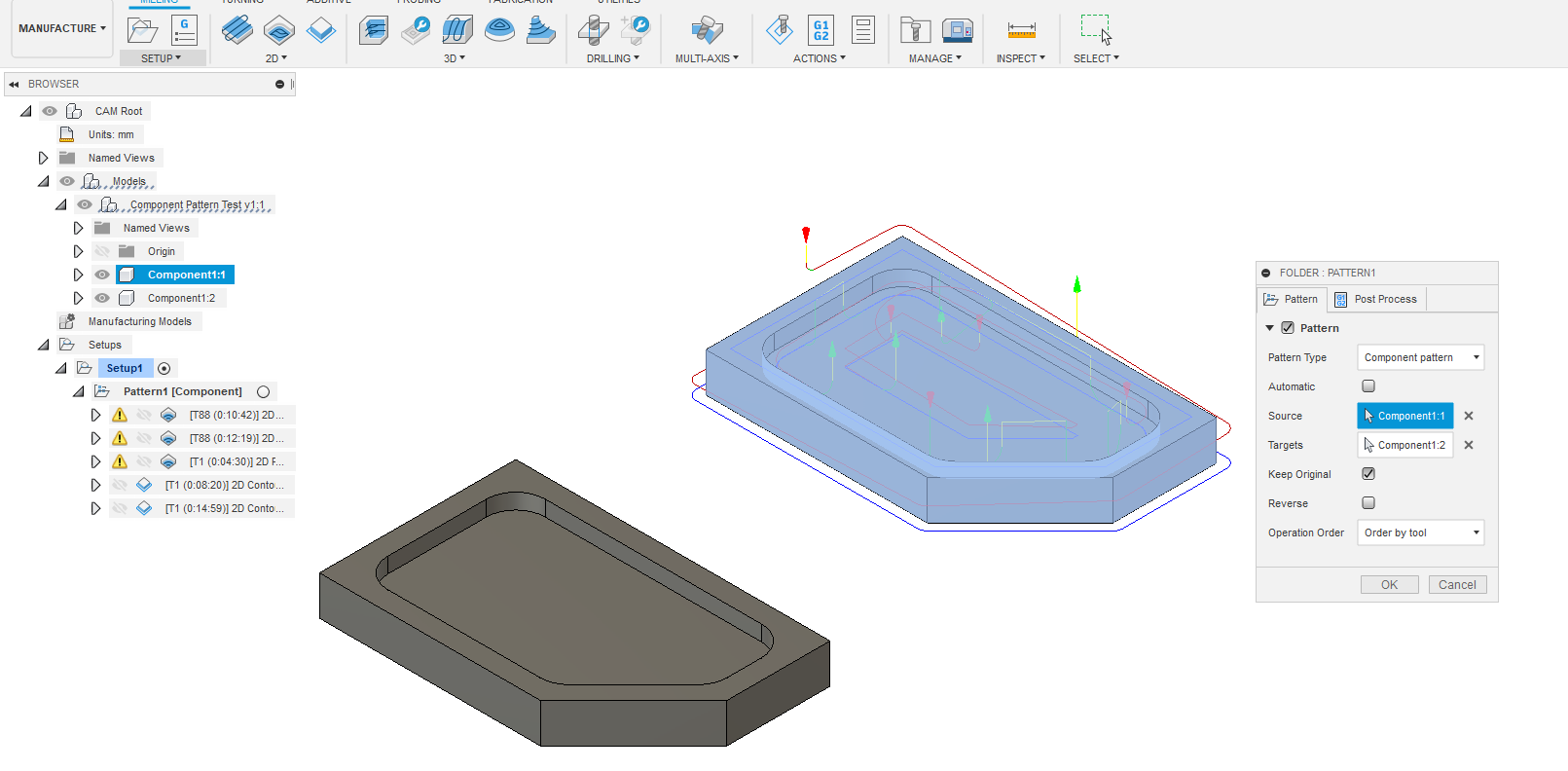Expand the top-level Named Views folder

[43, 158]
